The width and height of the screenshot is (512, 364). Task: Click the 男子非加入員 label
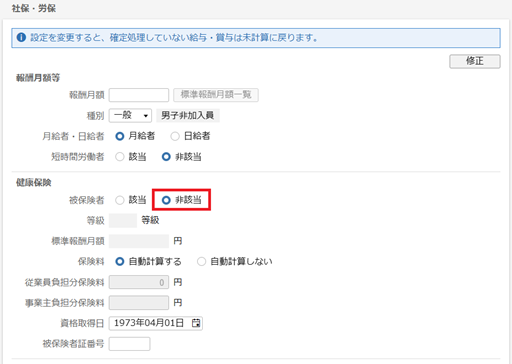click(188, 116)
